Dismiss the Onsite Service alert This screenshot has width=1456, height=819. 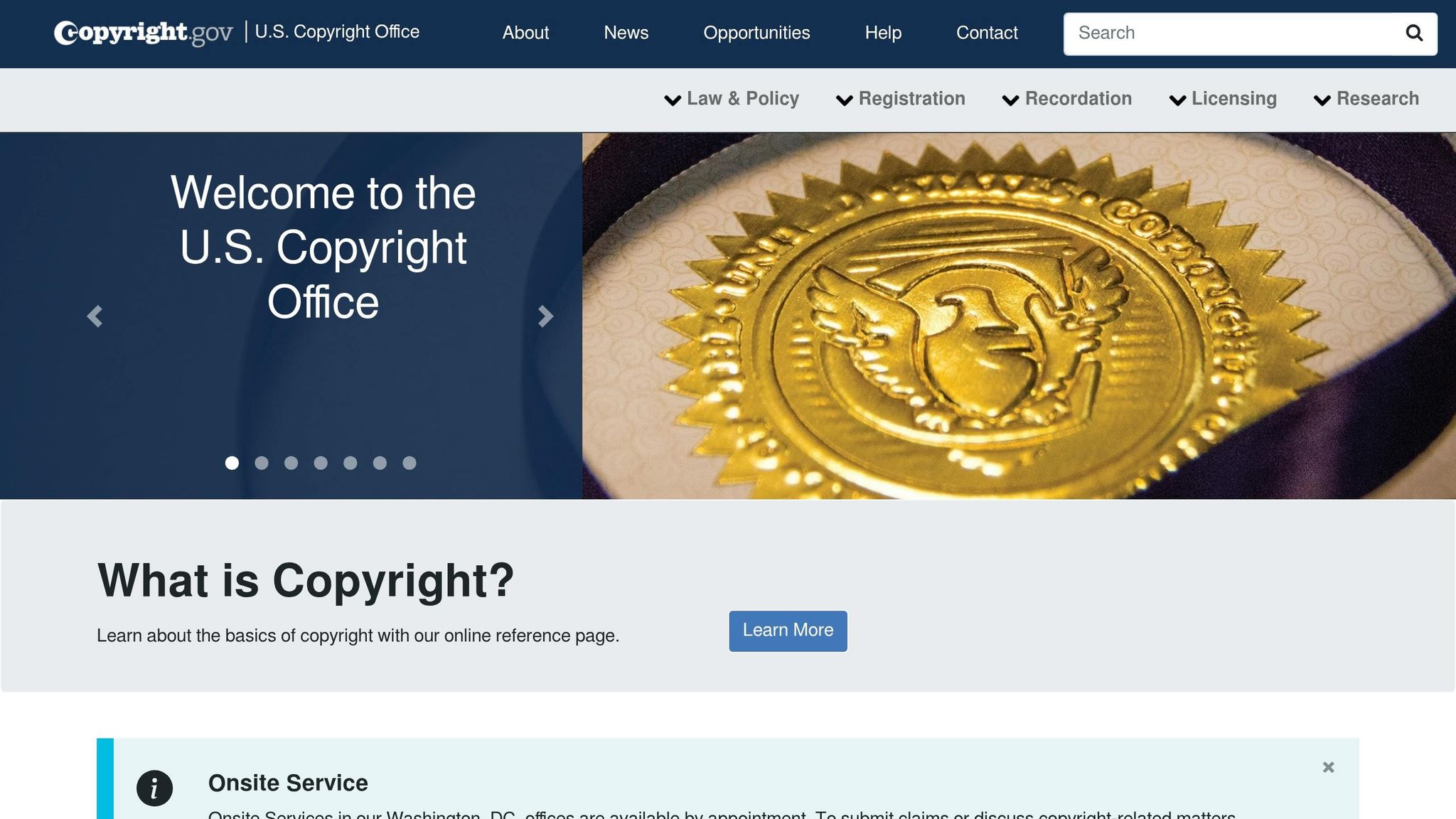[1328, 767]
